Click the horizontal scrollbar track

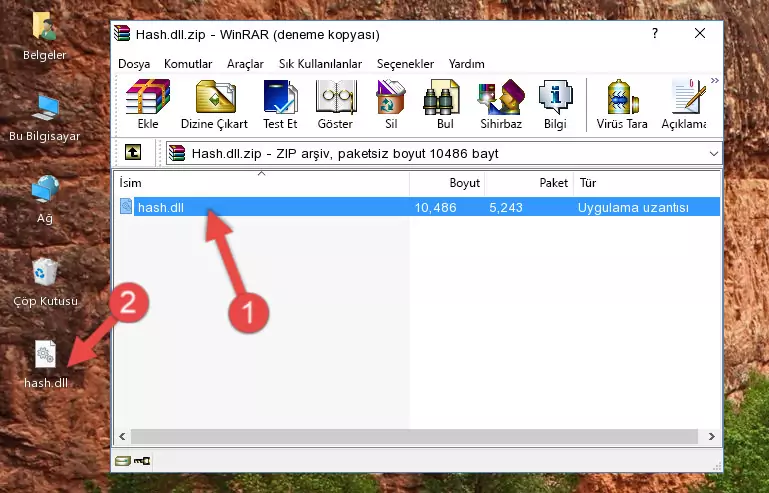coord(414,436)
